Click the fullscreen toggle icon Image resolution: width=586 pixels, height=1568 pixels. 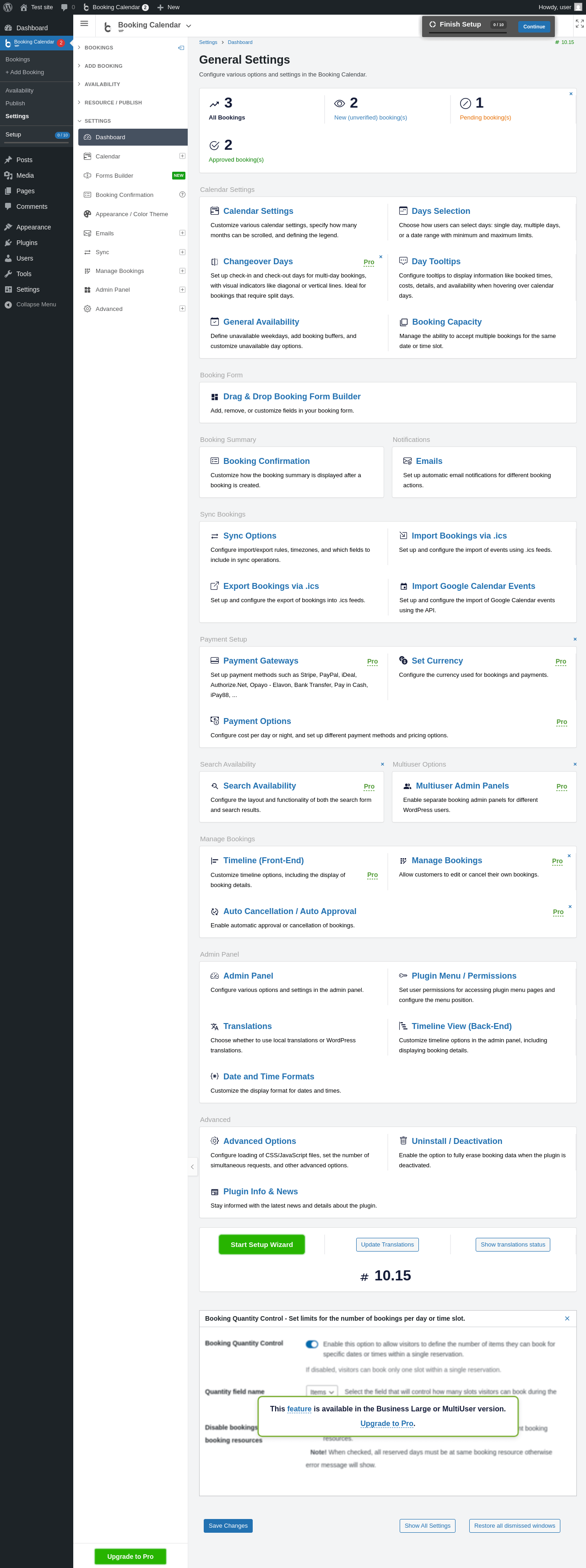tap(579, 24)
